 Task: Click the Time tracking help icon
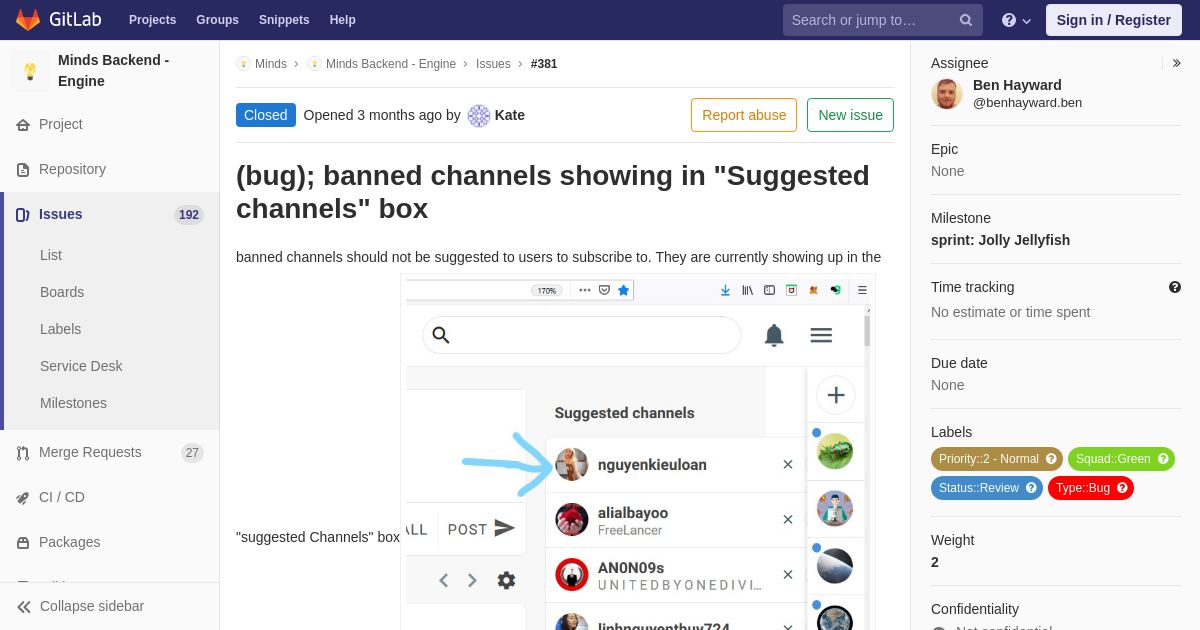pos(1175,287)
